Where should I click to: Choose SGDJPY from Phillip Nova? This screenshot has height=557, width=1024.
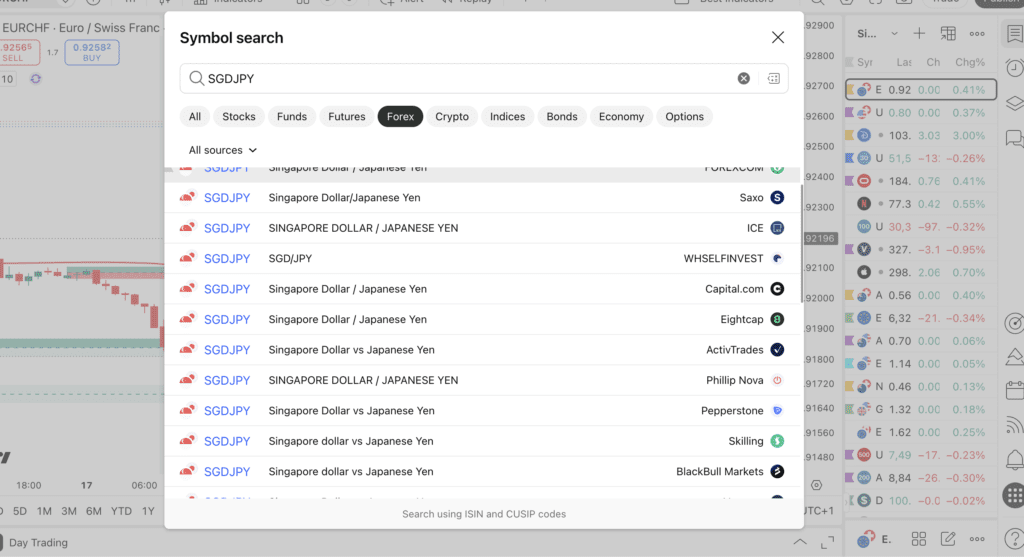point(483,380)
